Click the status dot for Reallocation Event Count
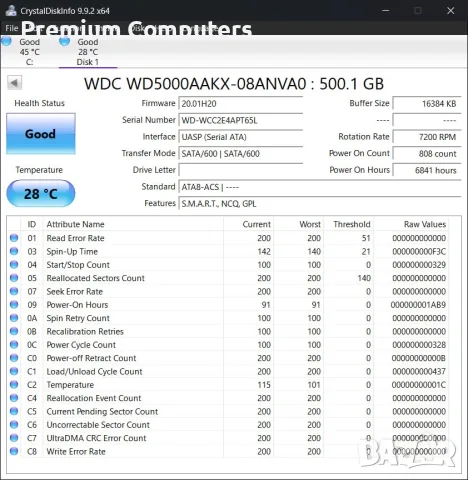This screenshot has height=480, width=468. (x=14, y=398)
